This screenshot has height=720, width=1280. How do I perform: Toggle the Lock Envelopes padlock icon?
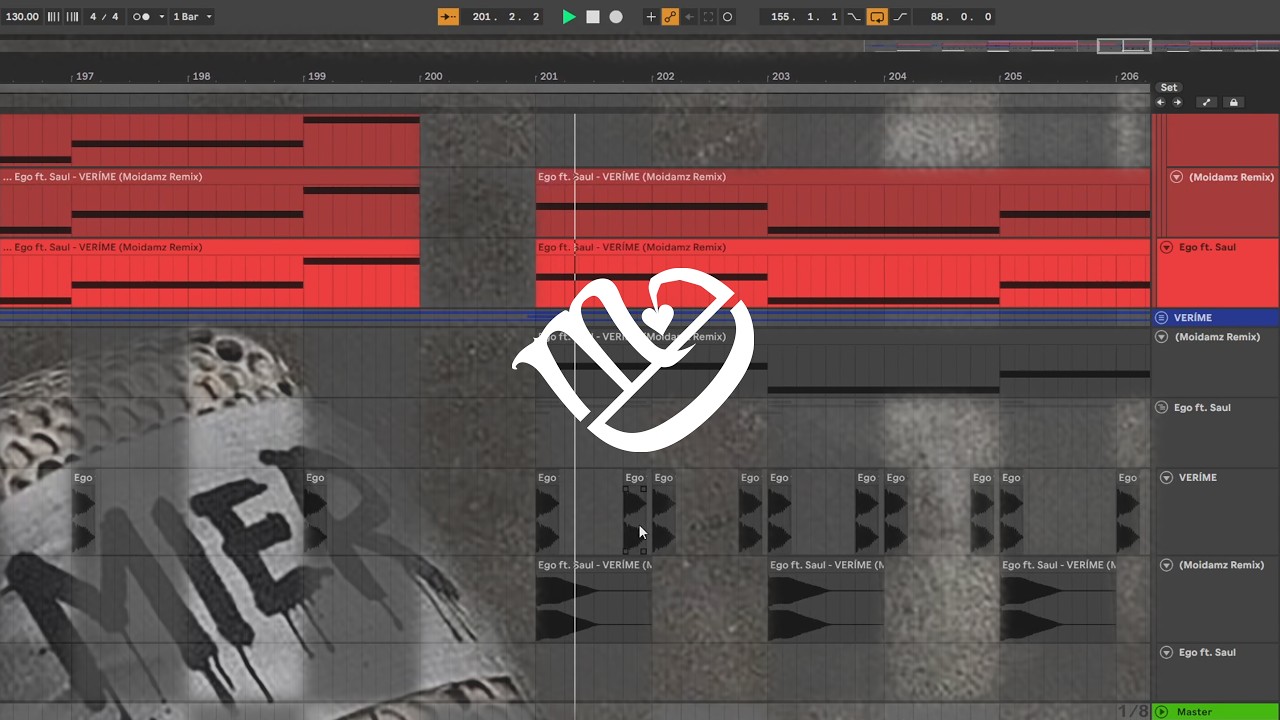1233,102
